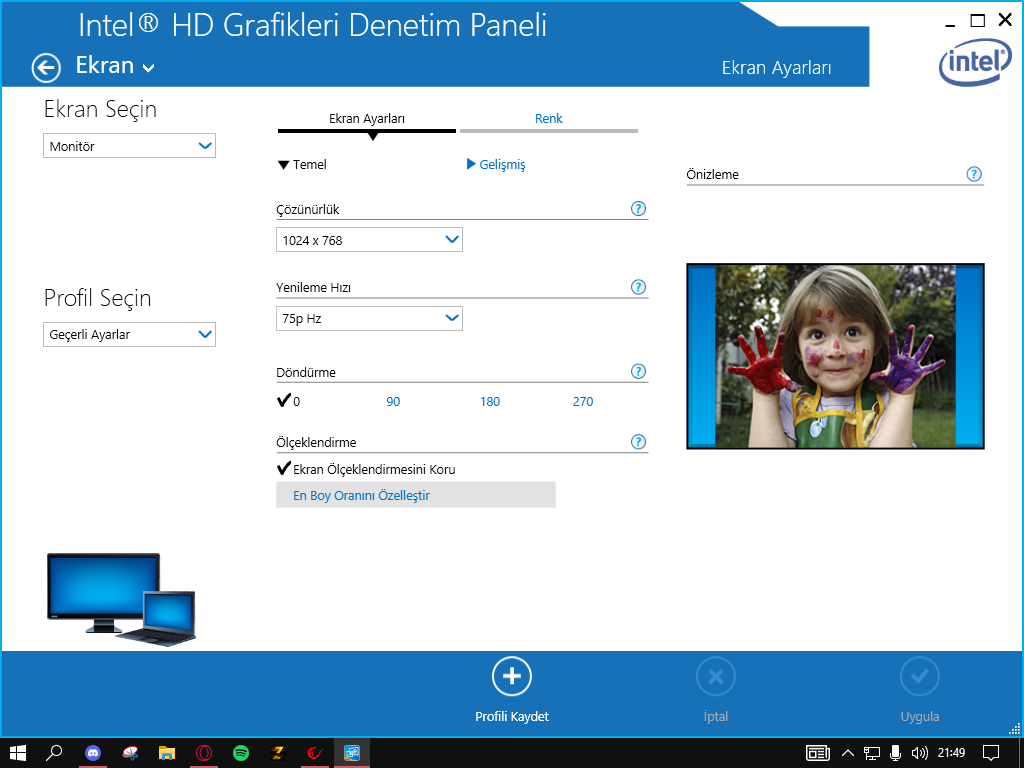
Task: Click the Uygula checkmark icon
Action: click(920, 677)
